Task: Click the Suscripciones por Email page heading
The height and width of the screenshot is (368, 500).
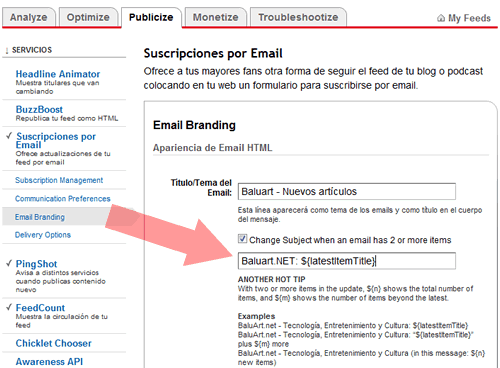Action: click(213, 53)
